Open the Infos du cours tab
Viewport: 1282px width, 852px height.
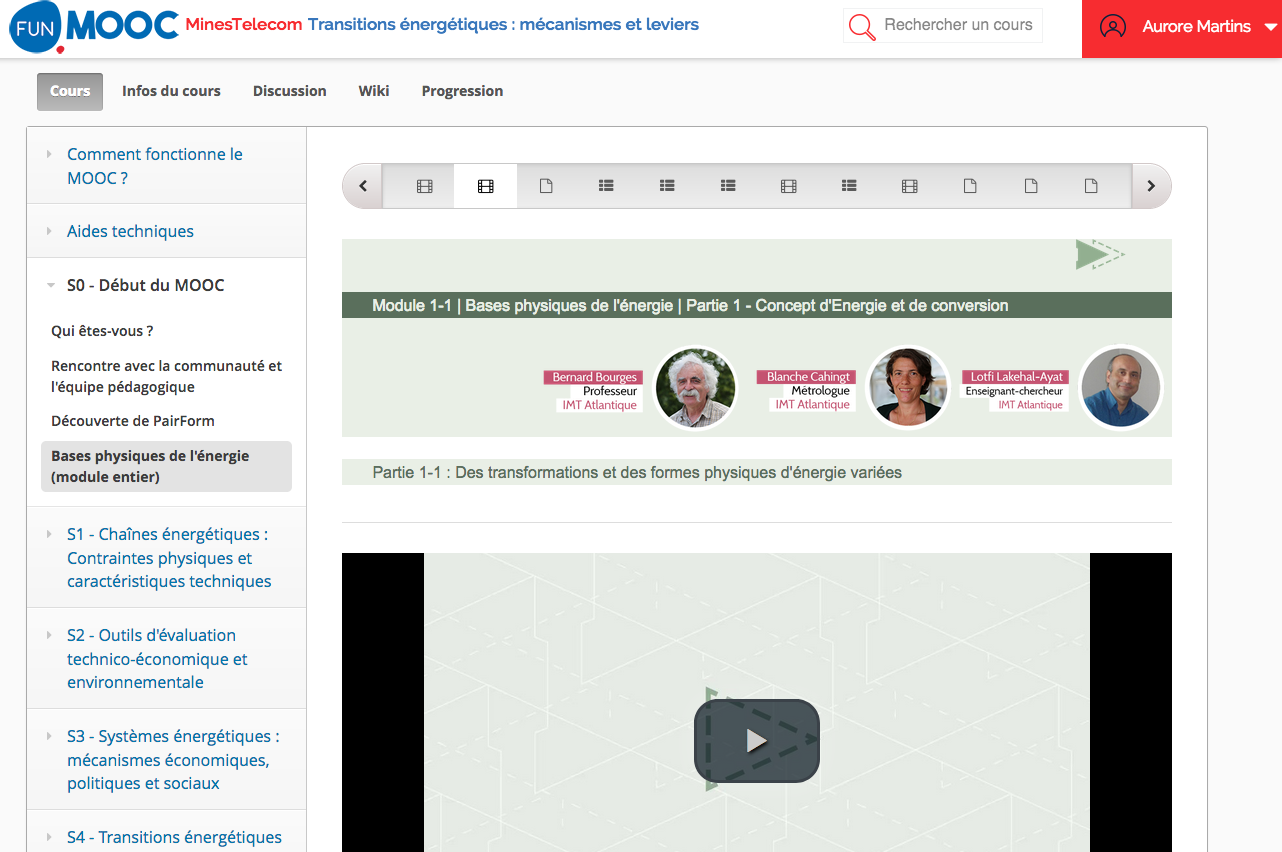coord(171,91)
